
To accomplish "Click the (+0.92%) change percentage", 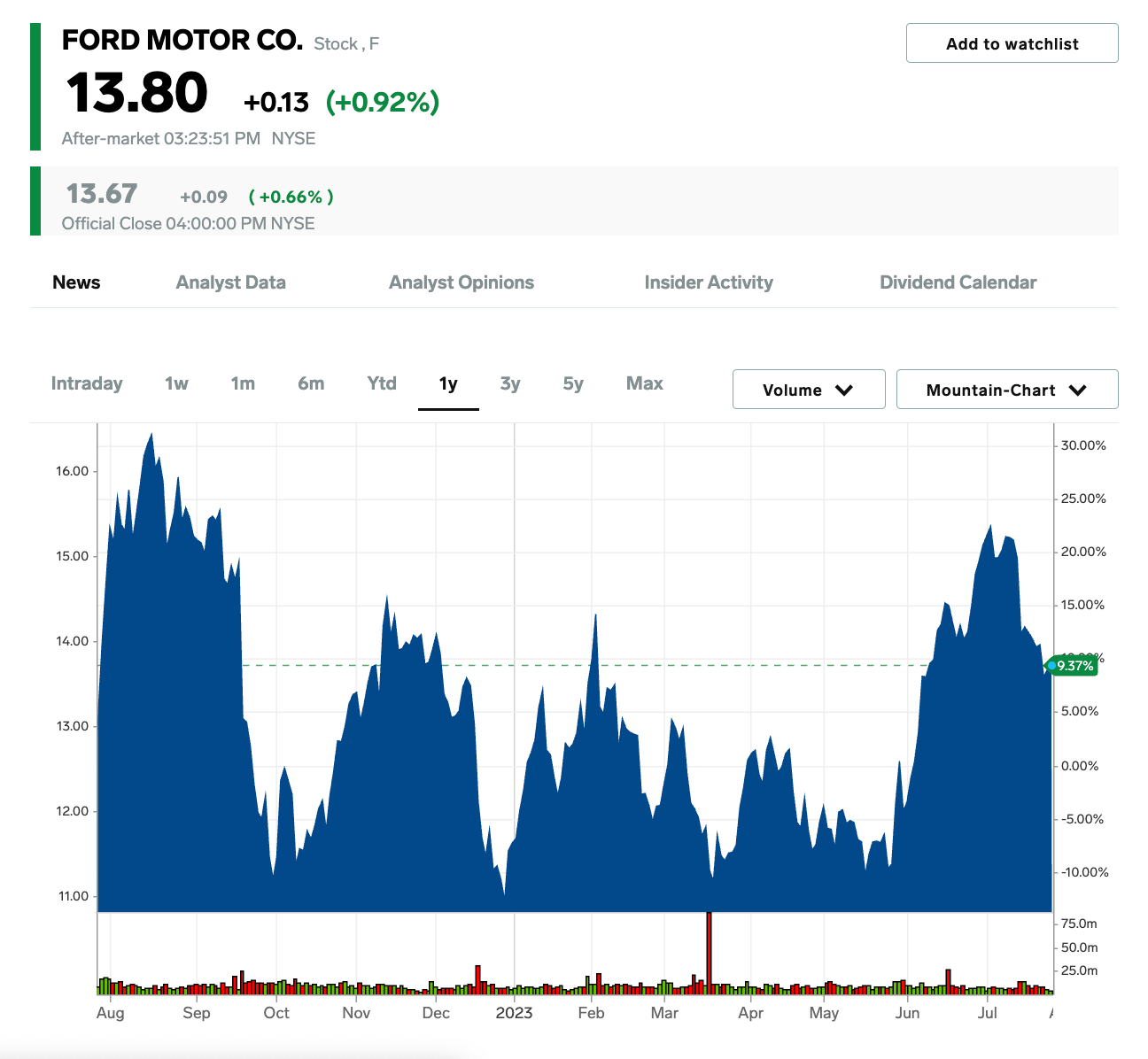I will (383, 103).
